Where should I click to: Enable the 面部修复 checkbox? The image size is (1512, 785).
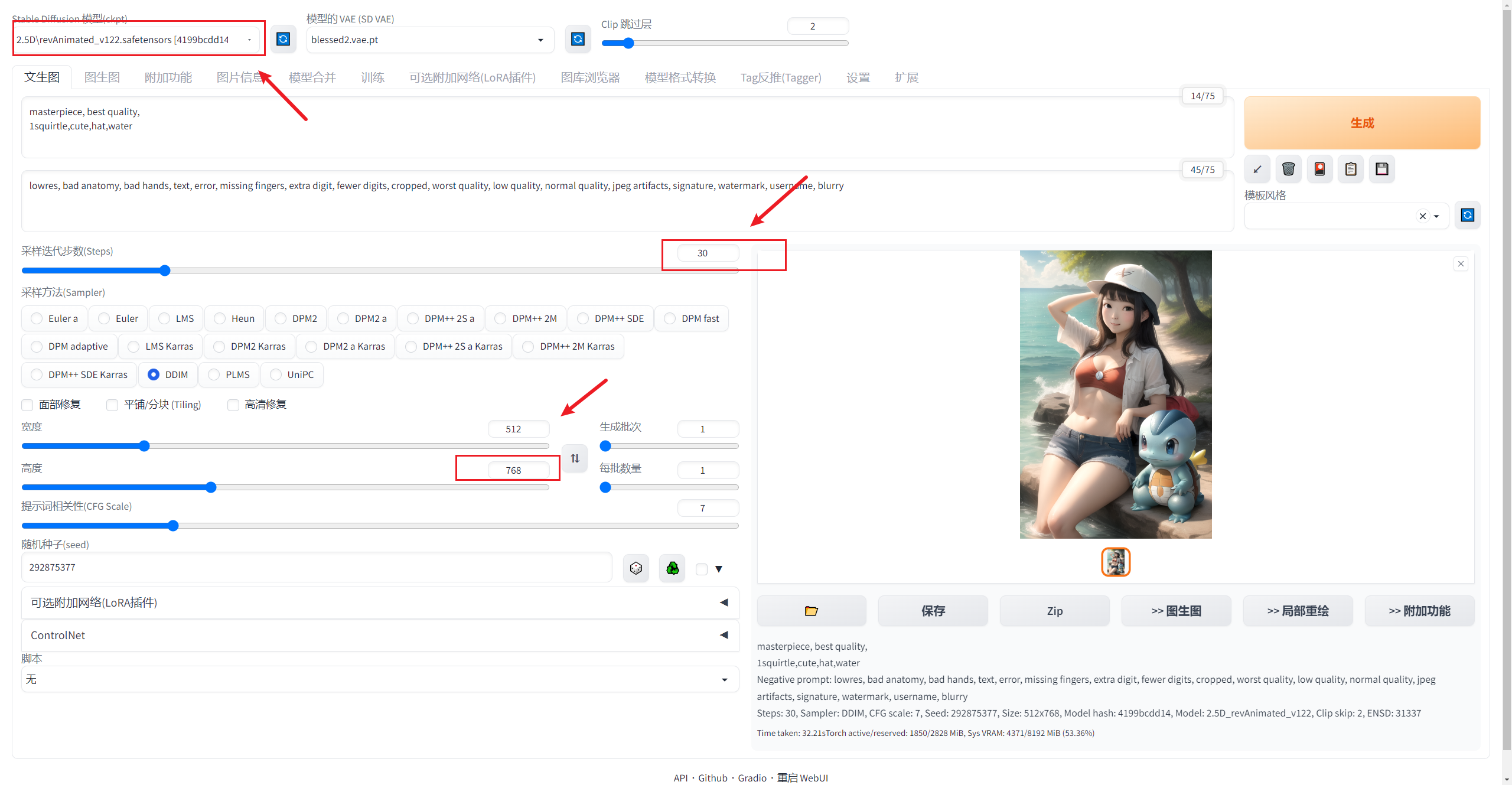pos(27,405)
